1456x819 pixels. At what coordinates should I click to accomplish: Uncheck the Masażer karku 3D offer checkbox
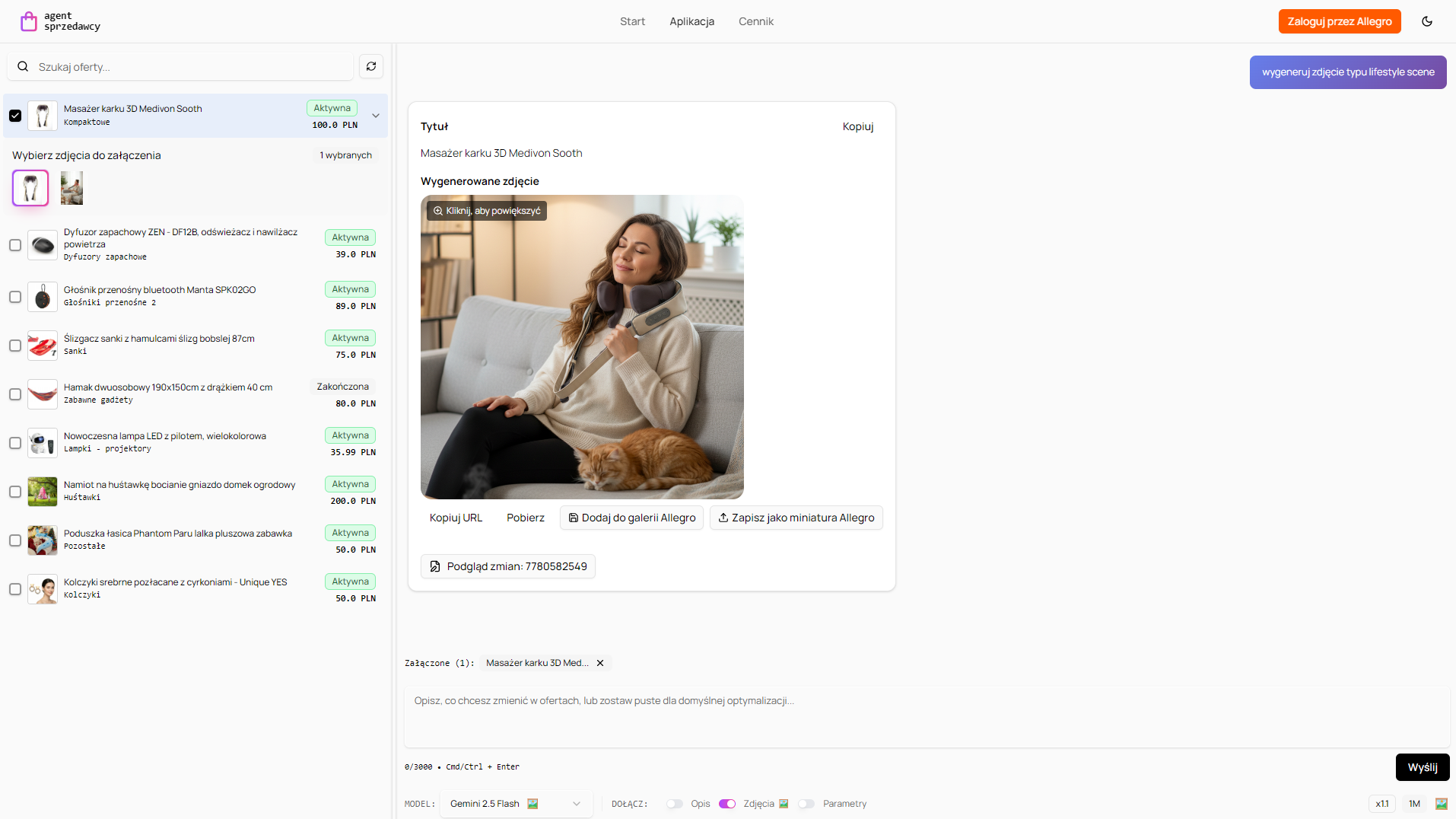click(15, 116)
